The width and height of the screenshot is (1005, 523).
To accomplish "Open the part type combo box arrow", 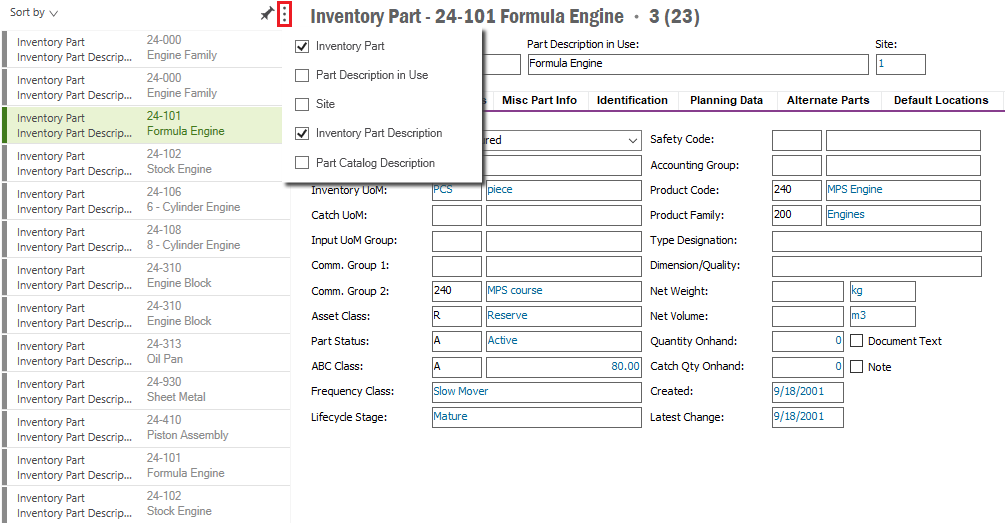I will tap(630, 141).
